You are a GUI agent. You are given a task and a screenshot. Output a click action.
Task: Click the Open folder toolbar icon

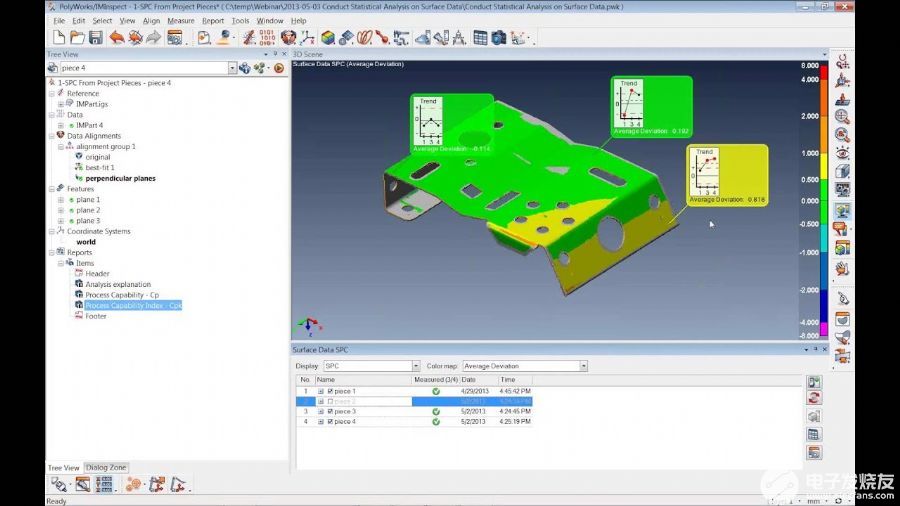pyautogui.click(x=77, y=38)
